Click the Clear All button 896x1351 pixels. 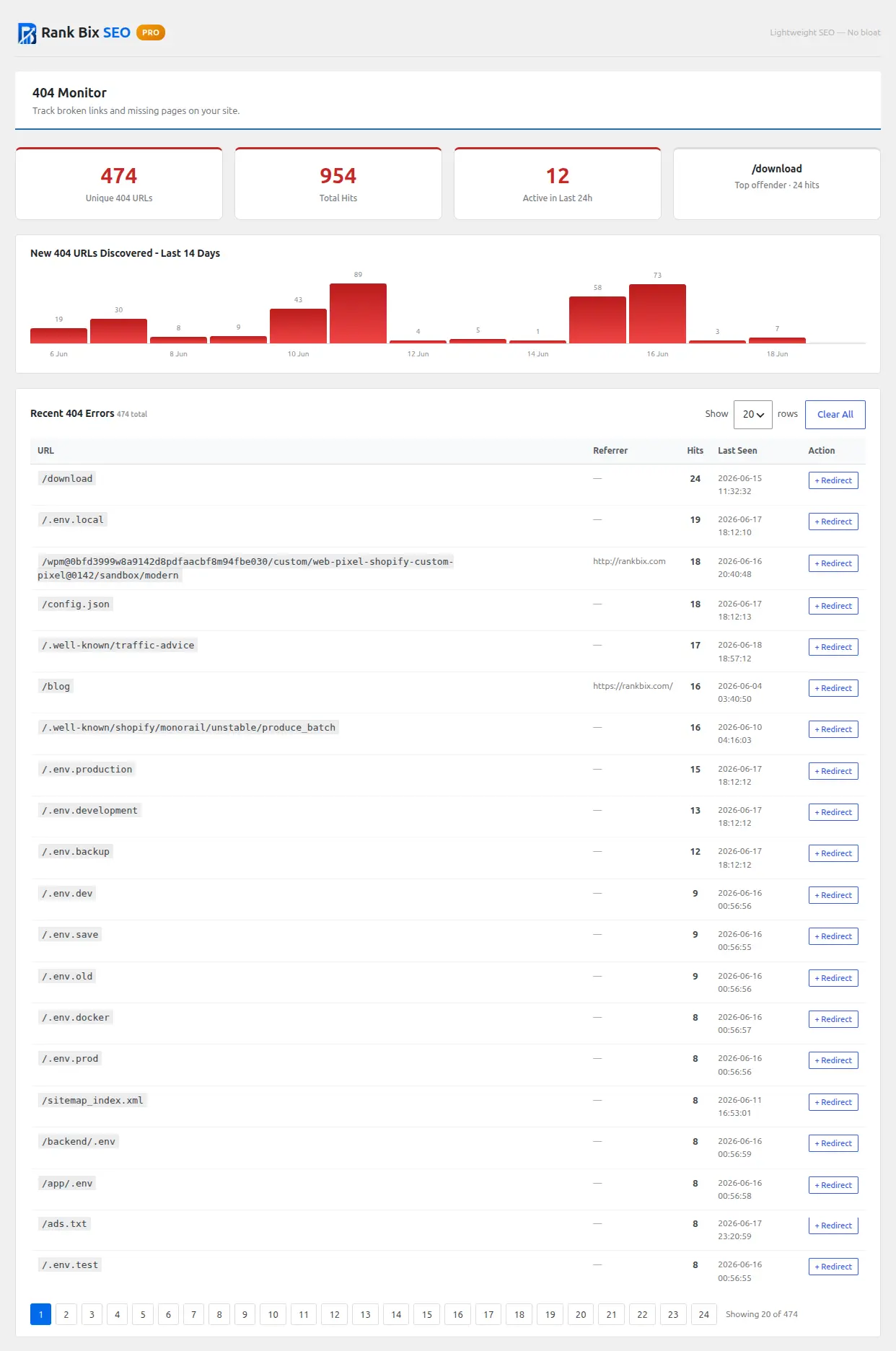pyautogui.click(x=835, y=415)
